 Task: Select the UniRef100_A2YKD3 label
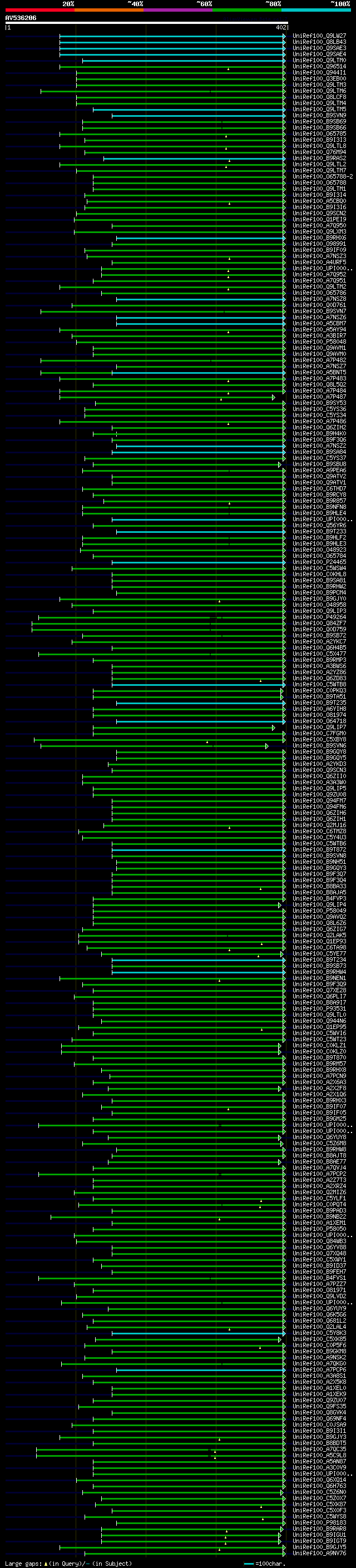point(319,764)
